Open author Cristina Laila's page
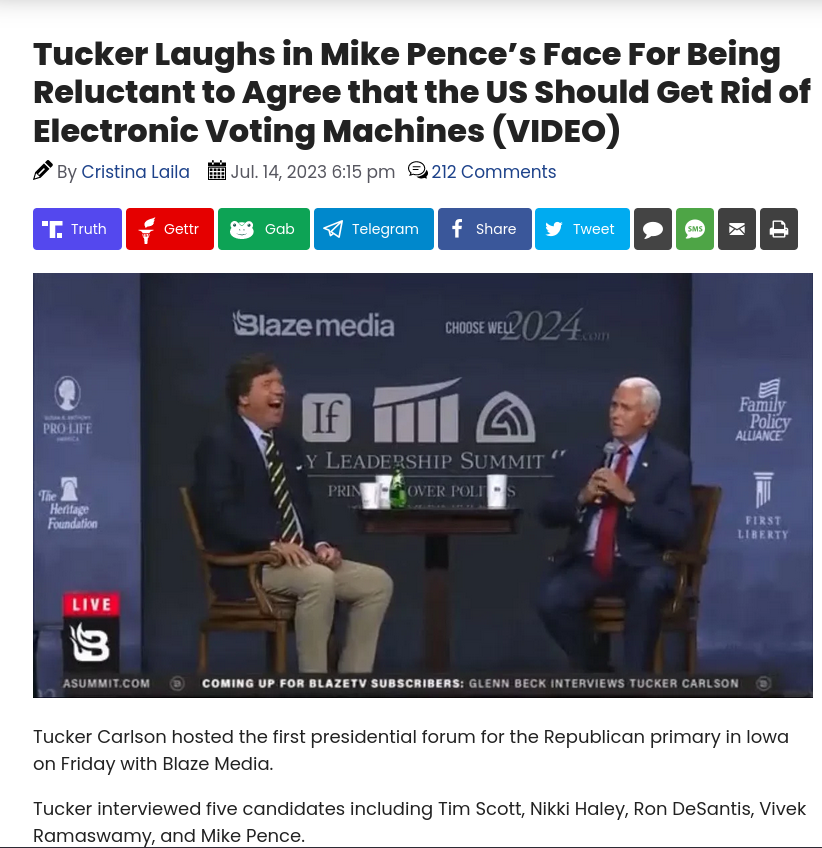 (135, 172)
